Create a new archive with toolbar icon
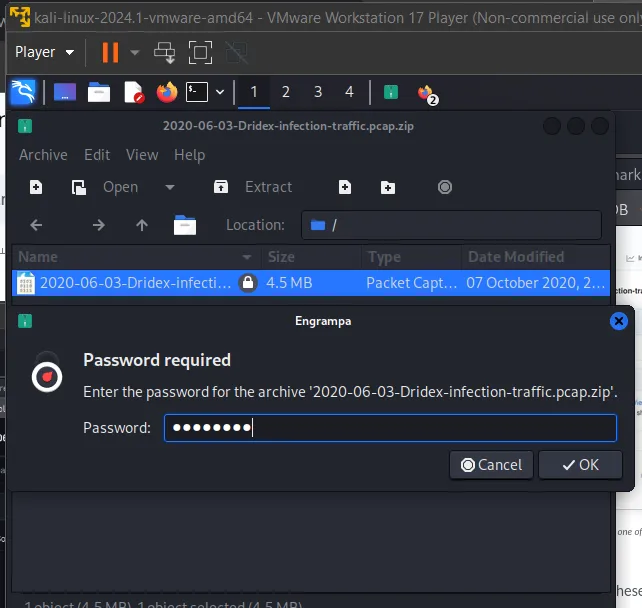Viewport: 642px width, 608px height. pyautogui.click(x=36, y=188)
